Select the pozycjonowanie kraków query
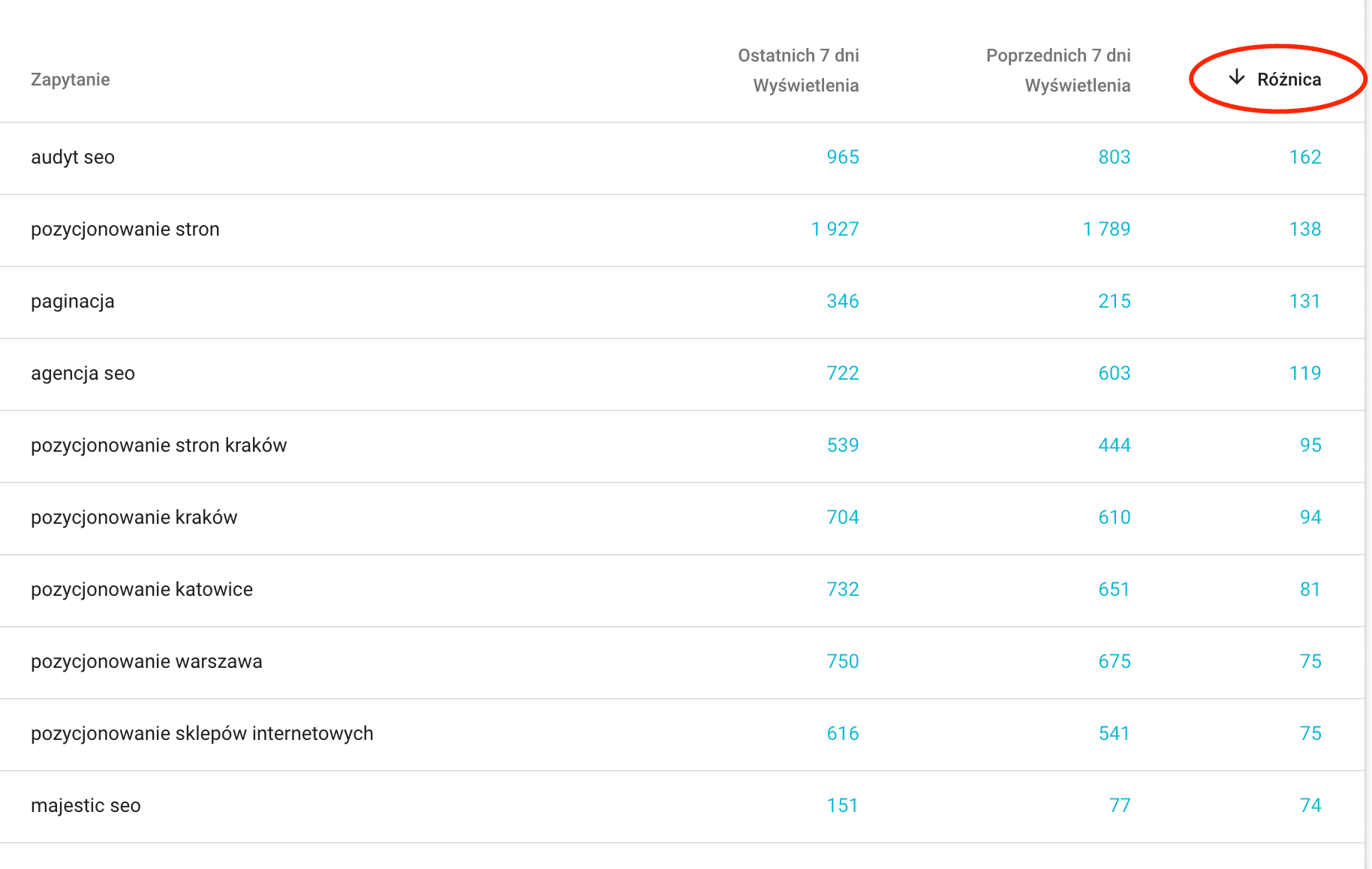The width and height of the screenshot is (1372, 869). pos(134,518)
